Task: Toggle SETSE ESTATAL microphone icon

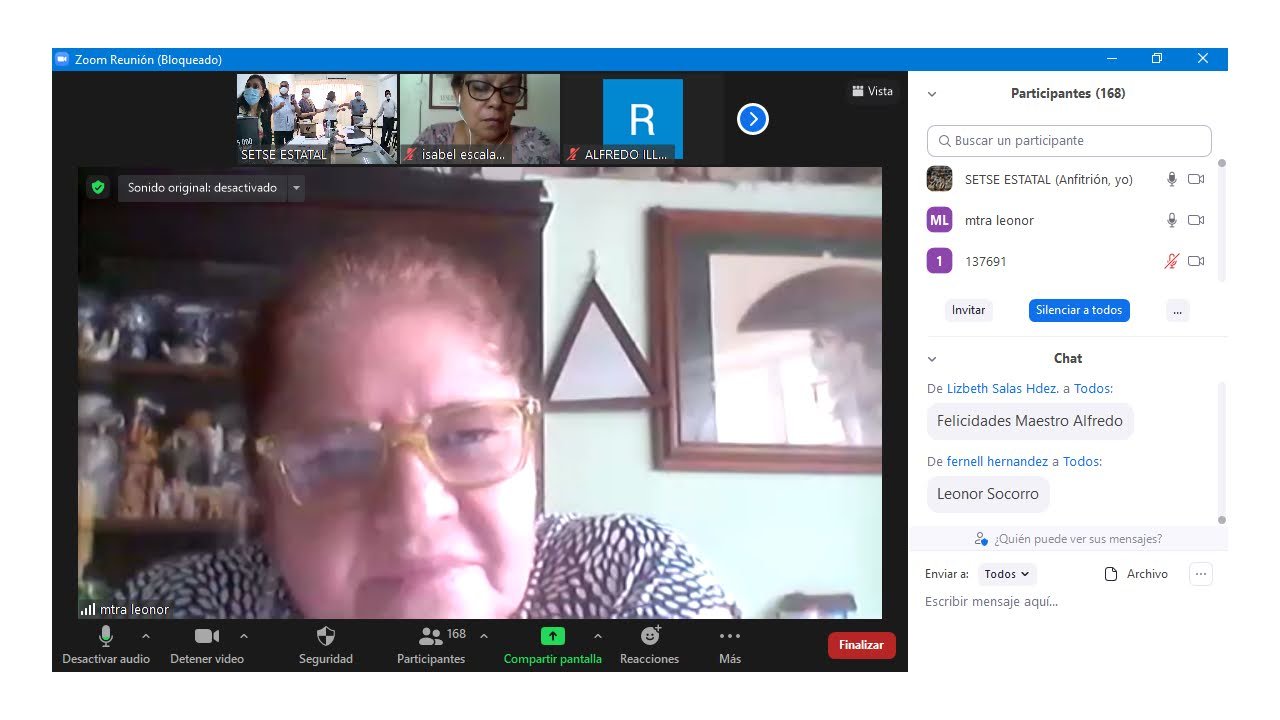Action: [x=1172, y=180]
